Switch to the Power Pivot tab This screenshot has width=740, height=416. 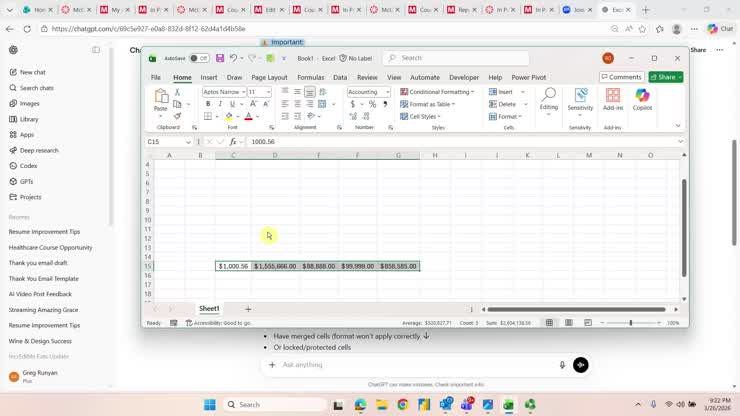[x=529, y=77]
